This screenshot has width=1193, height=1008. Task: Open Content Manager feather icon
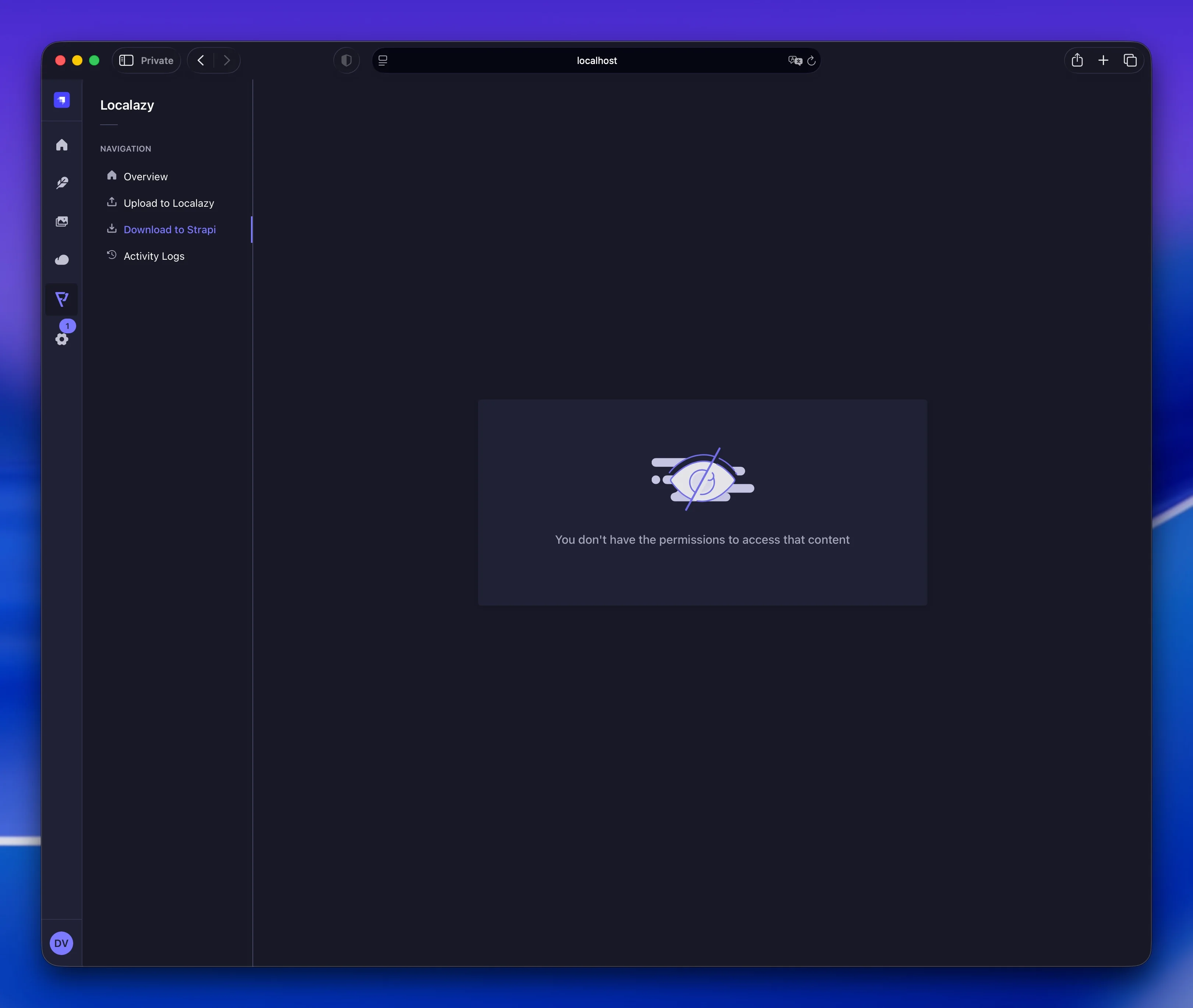(62, 183)
